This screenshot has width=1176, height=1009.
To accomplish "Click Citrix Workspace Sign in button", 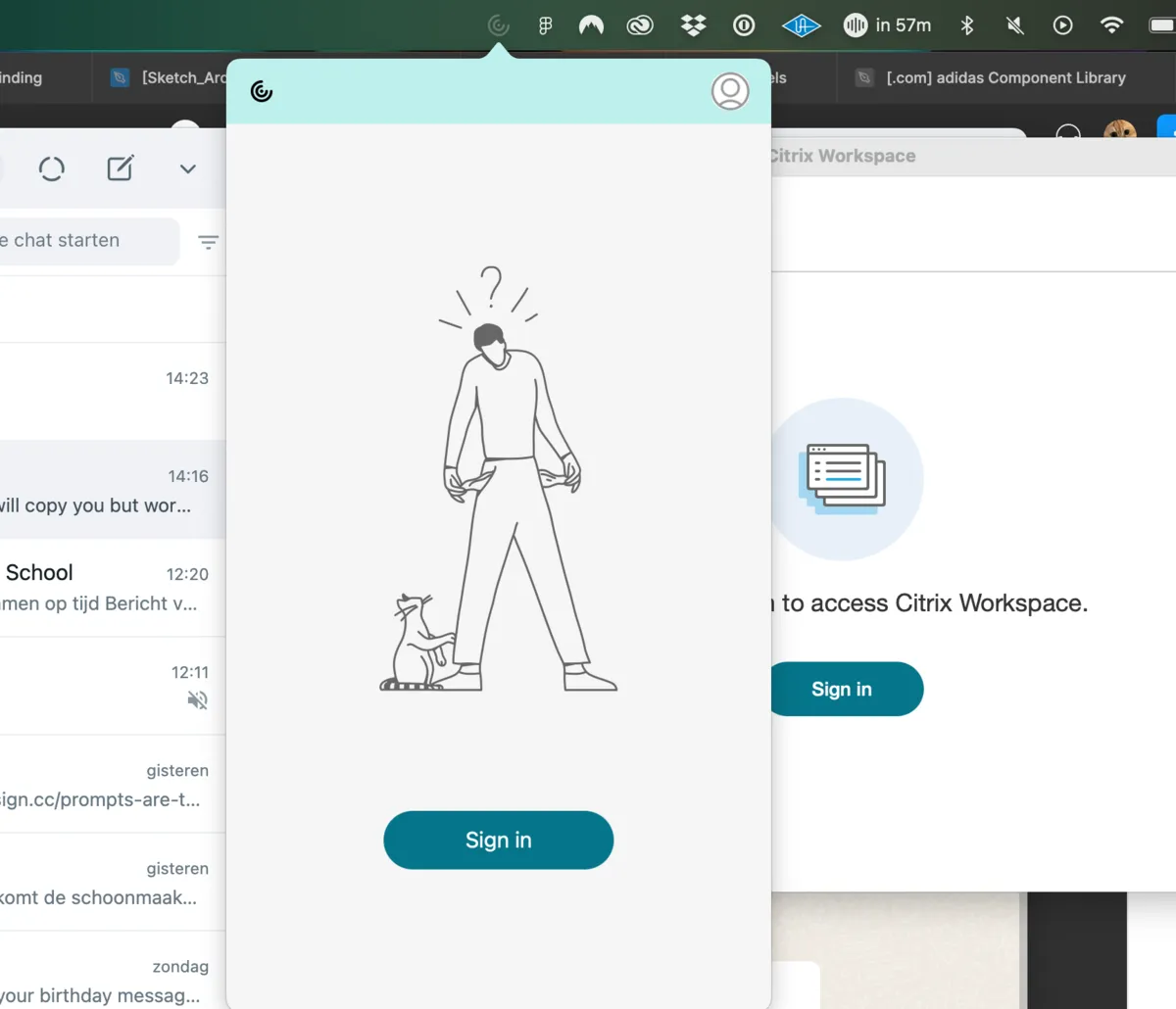I will click(x=843, y=689).
